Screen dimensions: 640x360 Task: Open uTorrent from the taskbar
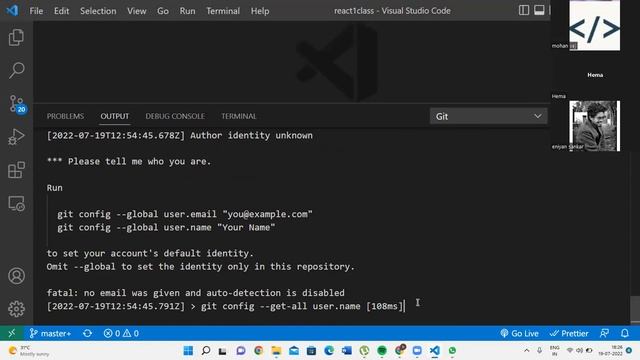click(x=364, y=351)
